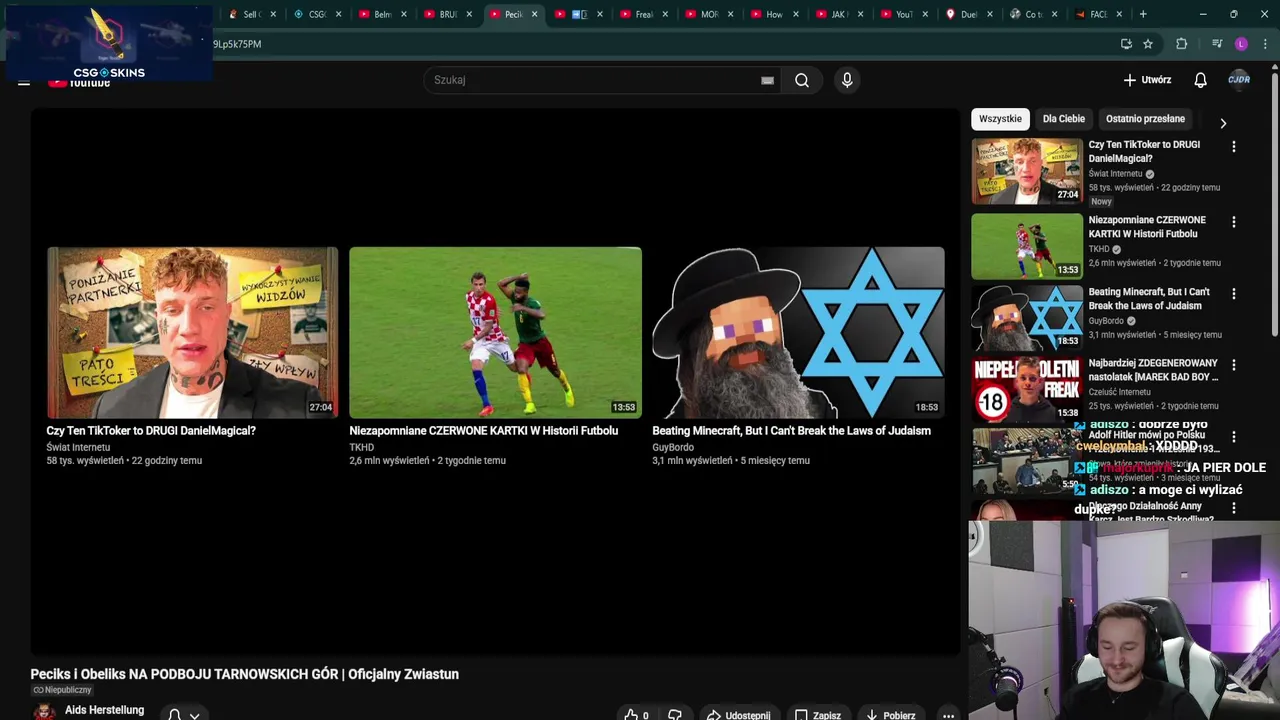The height and width of the screenshot is (720, 1280).
Task: Open the media control icon in Chrome toolbar
Action: (1216, 44)
